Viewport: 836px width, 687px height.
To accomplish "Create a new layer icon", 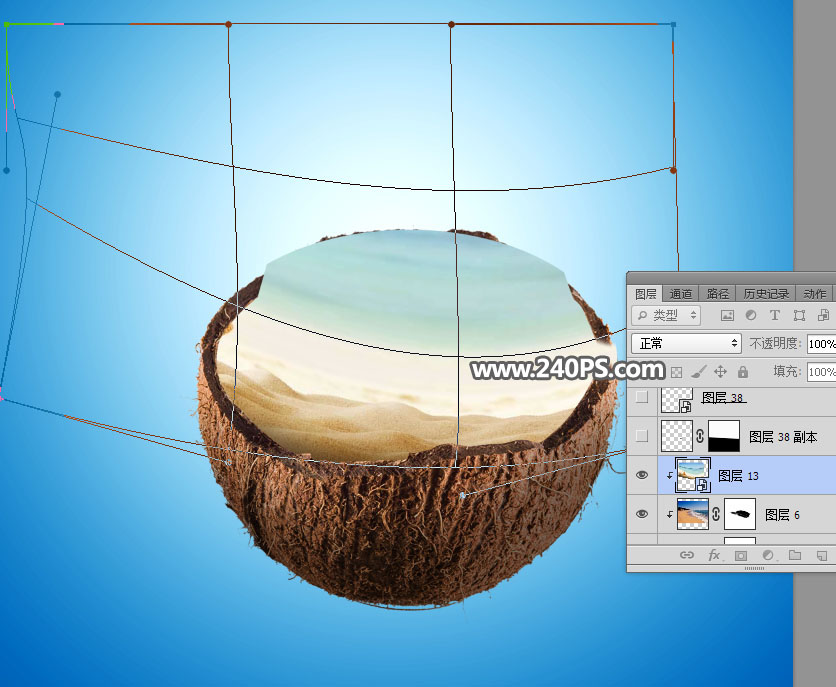I will click(822, 556).
